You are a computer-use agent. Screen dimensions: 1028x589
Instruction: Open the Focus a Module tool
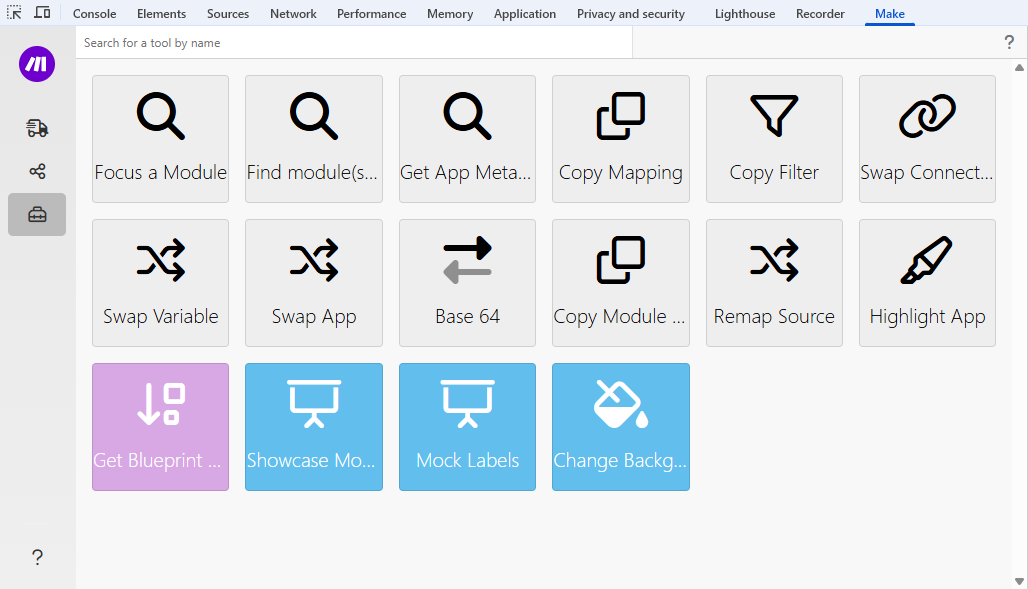[x=160, y=139]
